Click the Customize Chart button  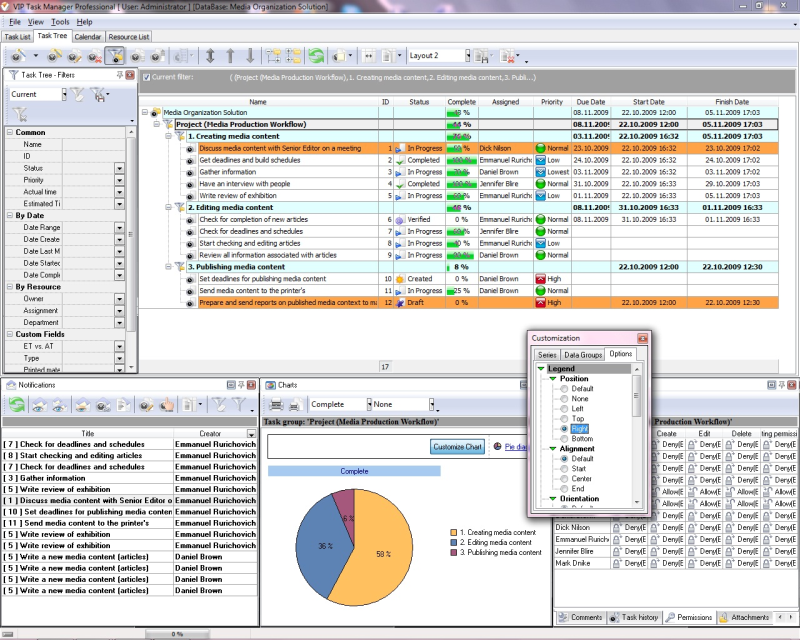tap(459, 446)
